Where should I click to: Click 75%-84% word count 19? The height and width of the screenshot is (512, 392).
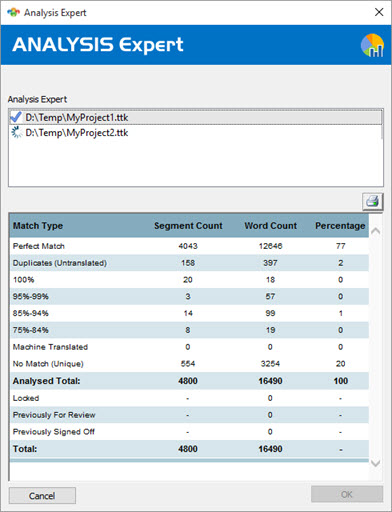[x=270, y=330]
